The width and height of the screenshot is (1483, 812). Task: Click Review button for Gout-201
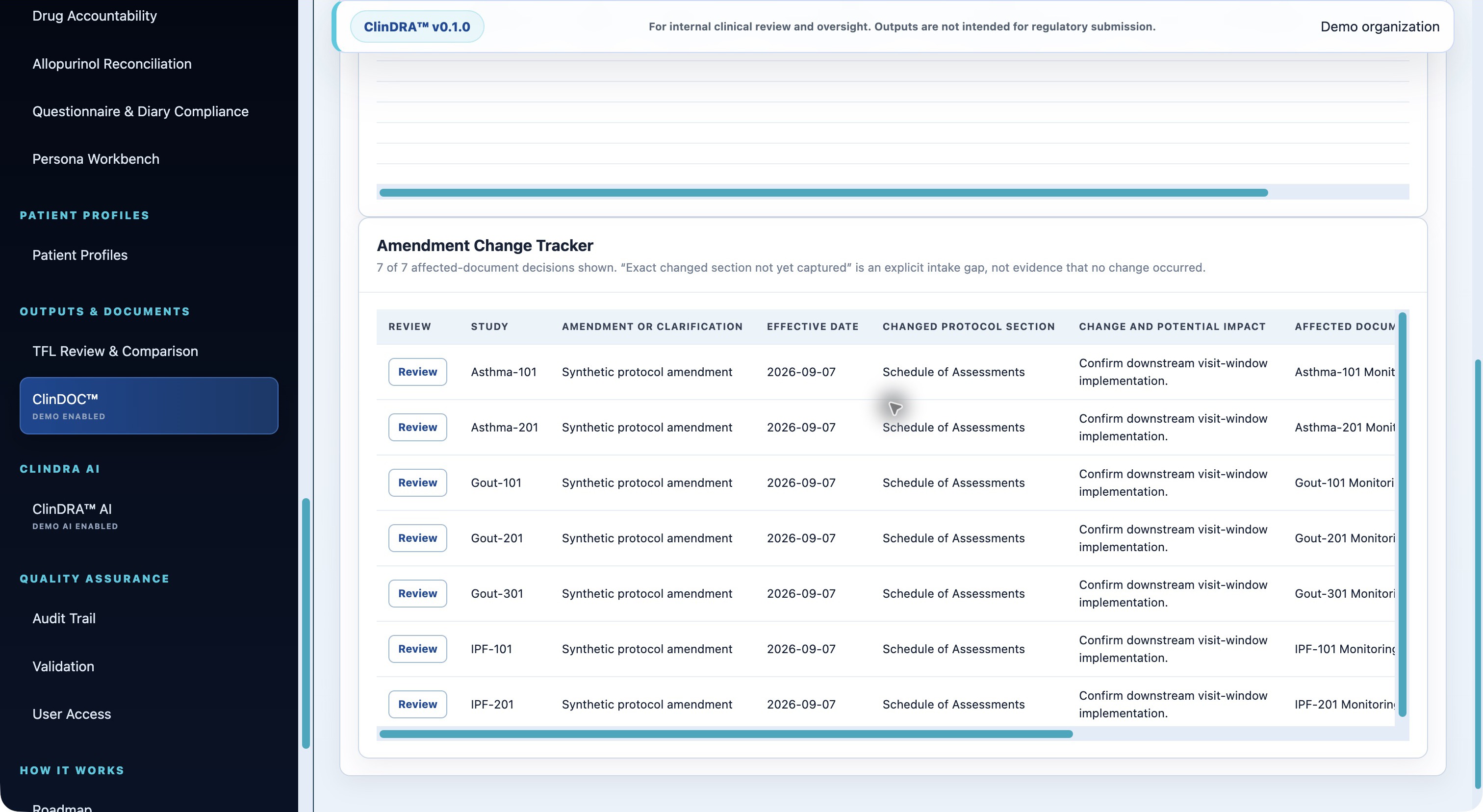pyautogui.click(x=417, y=538)
